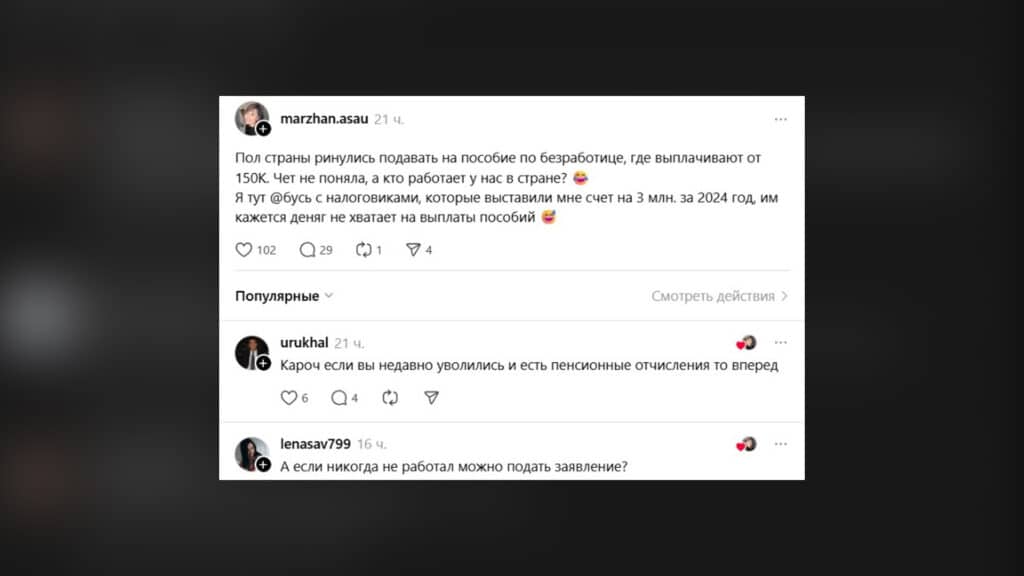Expand the Популярные sorting dropdown
This screenshot has width=1024, height=576.
284,296
